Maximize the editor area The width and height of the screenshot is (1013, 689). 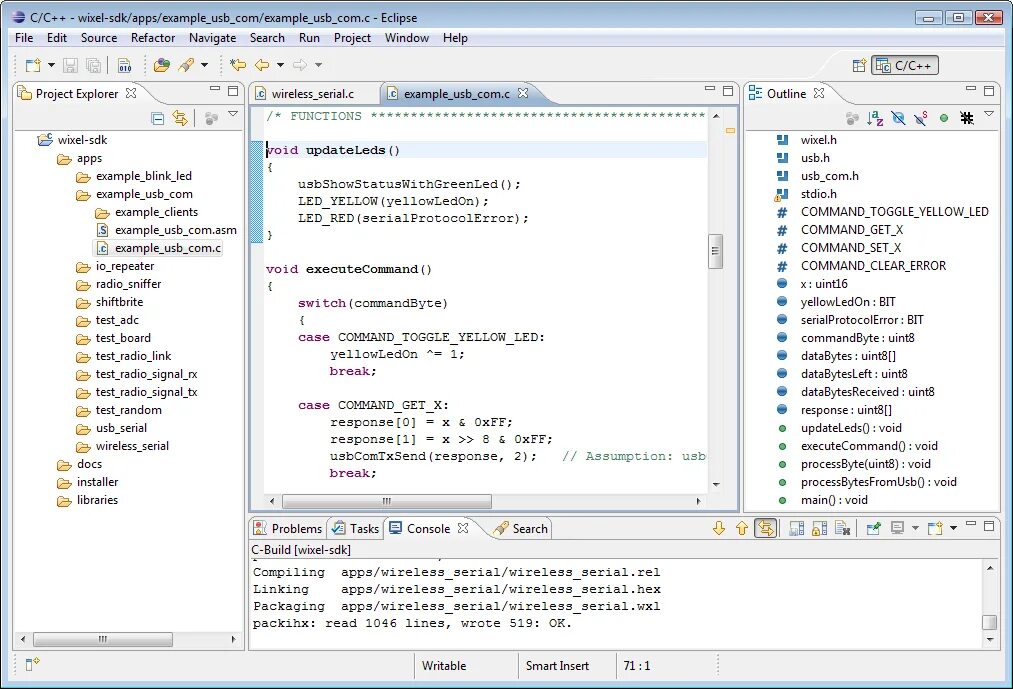[x=728, y=91]
